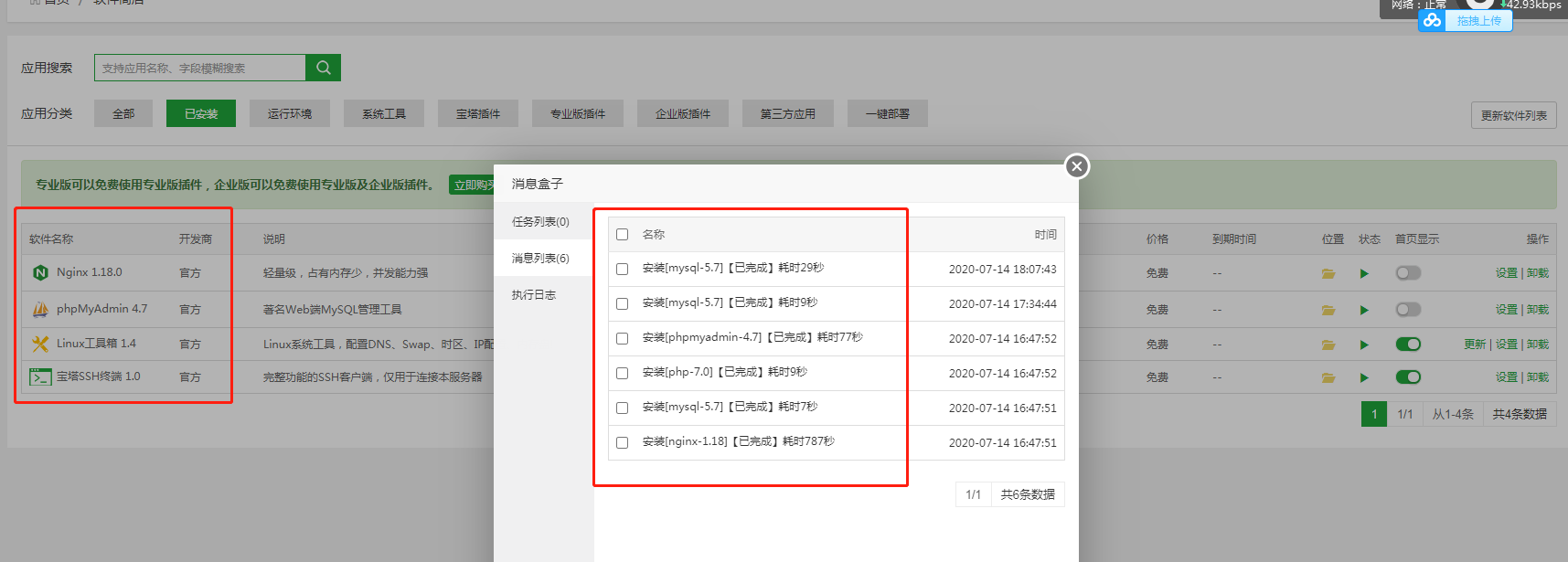Image resolution: width=1568 pixels, height=562 pixels.
Task: Select the 运行环境 category tab
Action: pos(290,113)
